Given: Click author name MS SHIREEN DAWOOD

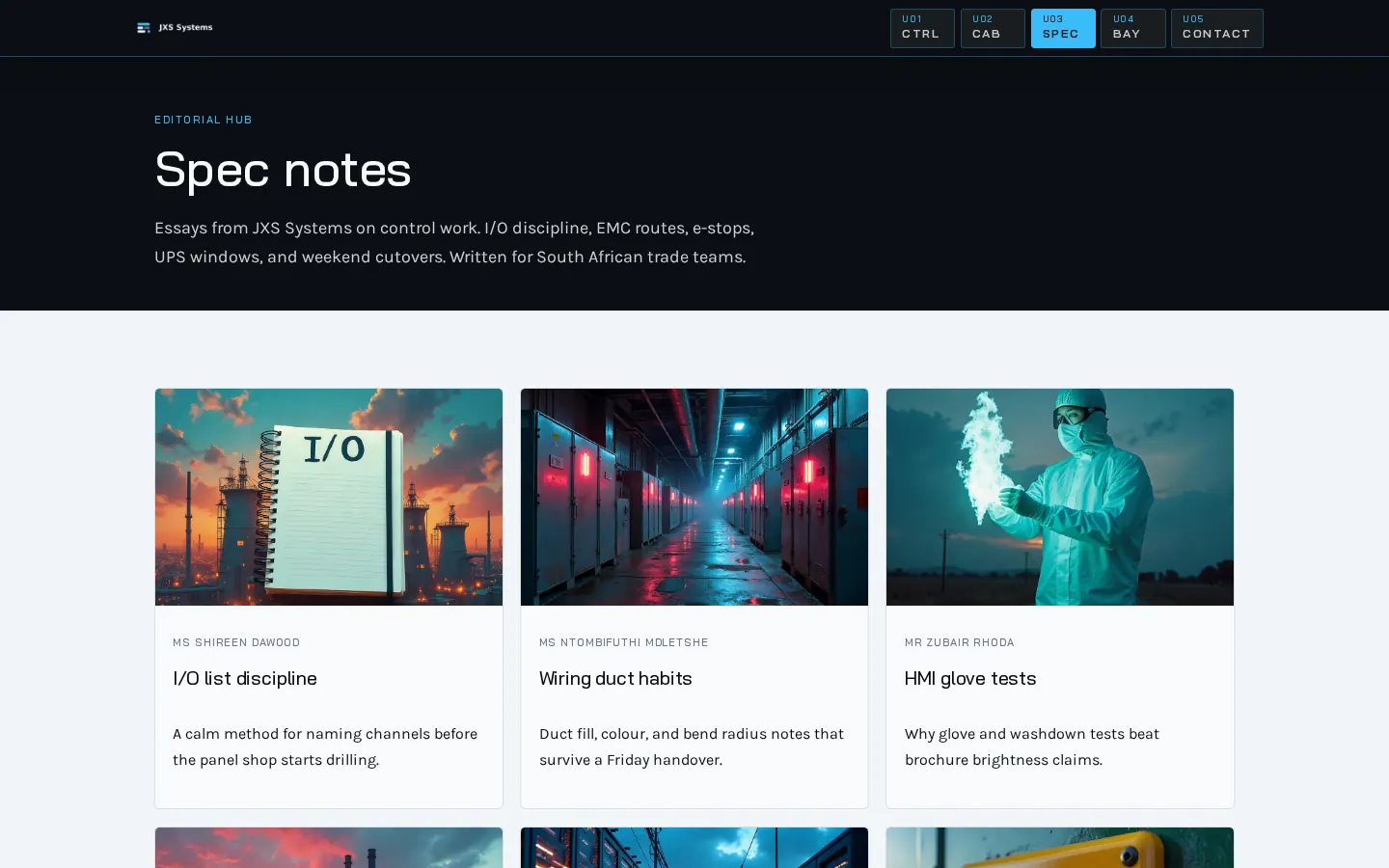Looking at the screenshot, I should click(236, 642).
